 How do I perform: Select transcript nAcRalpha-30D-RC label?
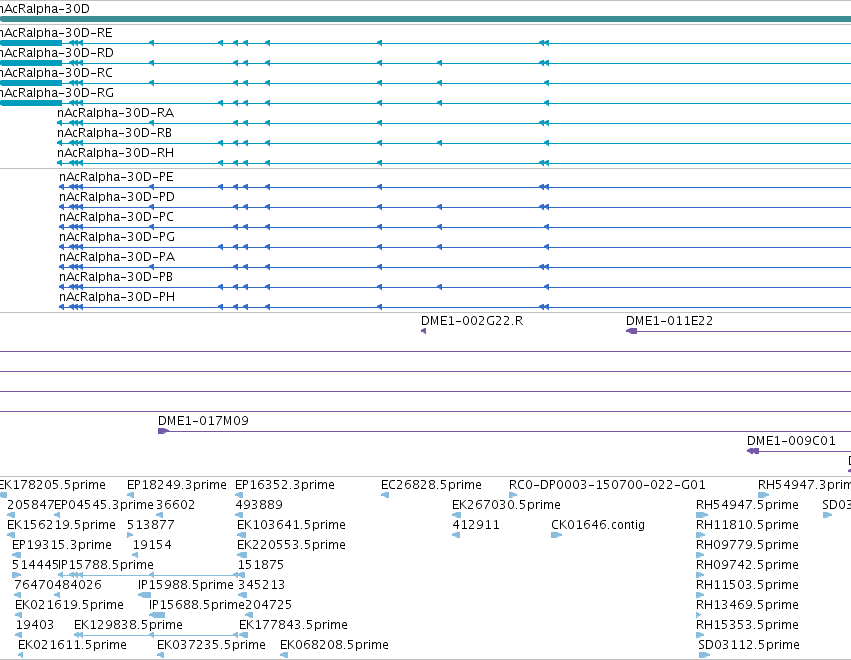[56, 73]
